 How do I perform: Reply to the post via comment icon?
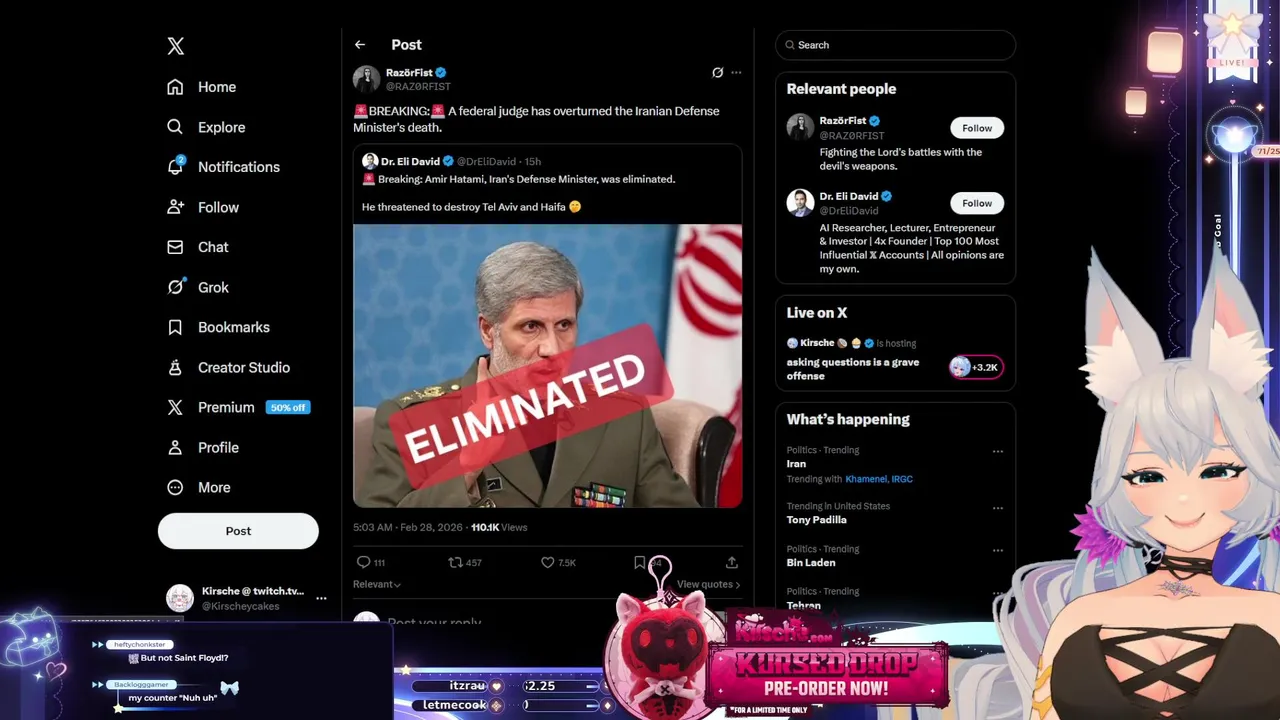pos(364,563)
